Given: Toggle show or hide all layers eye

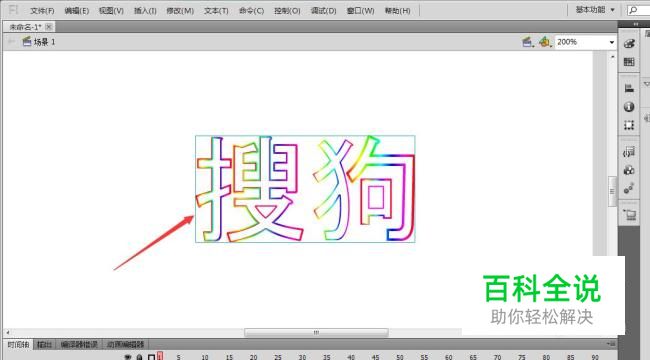Looking at the screenshot, I should [128, 357].
